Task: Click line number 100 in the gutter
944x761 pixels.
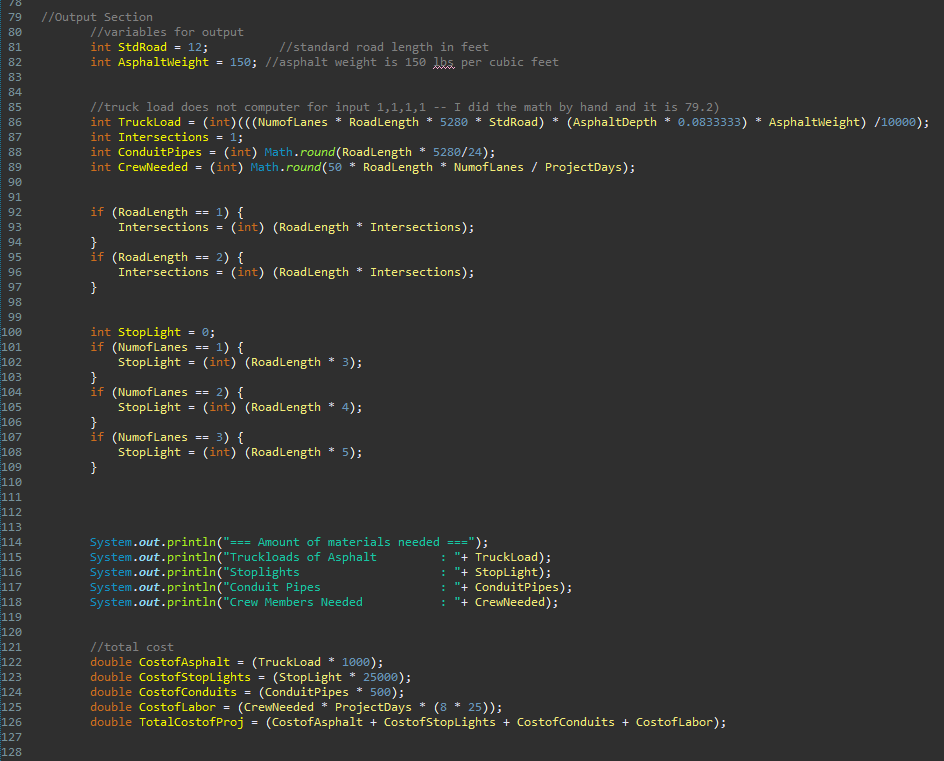Action: point(11,332)
